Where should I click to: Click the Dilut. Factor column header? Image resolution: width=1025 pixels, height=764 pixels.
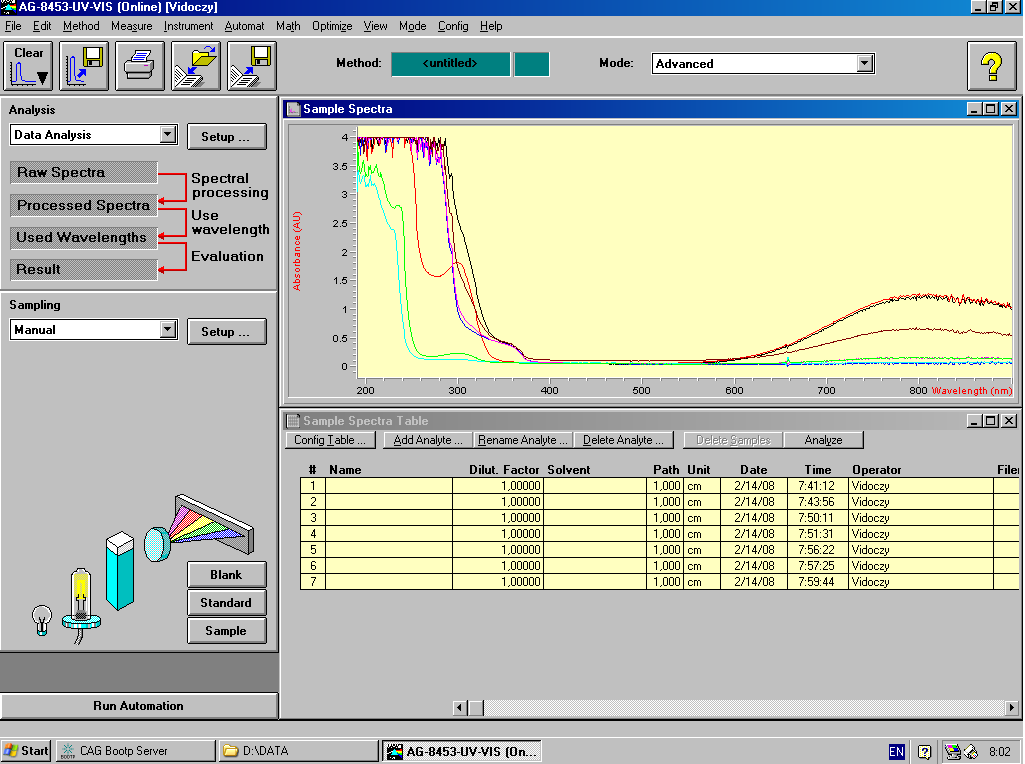504,470
